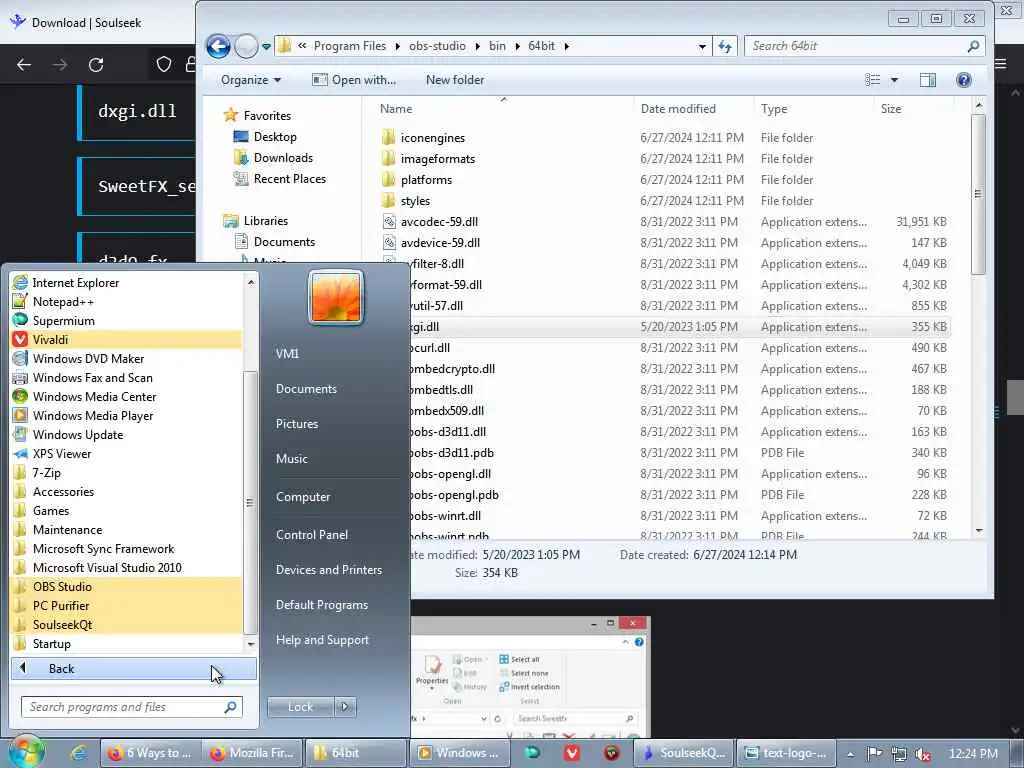Click the Windows Start orb

(26, 751)
